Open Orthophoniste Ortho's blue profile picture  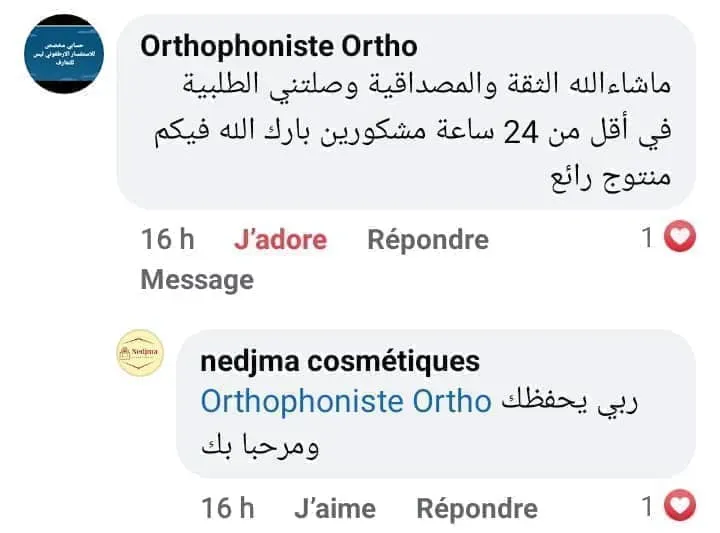tap(64, 54)
